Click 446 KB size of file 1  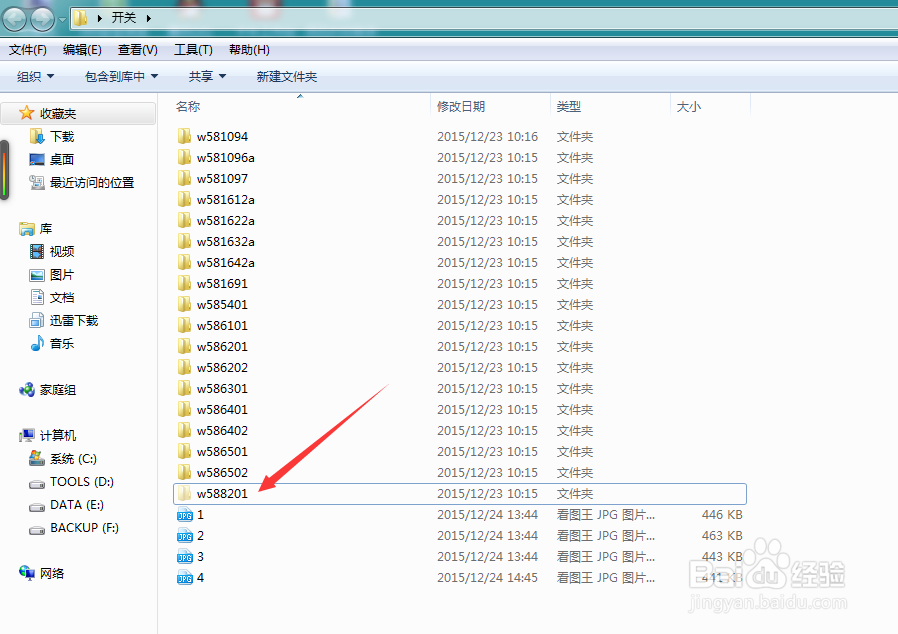(722, 515)
